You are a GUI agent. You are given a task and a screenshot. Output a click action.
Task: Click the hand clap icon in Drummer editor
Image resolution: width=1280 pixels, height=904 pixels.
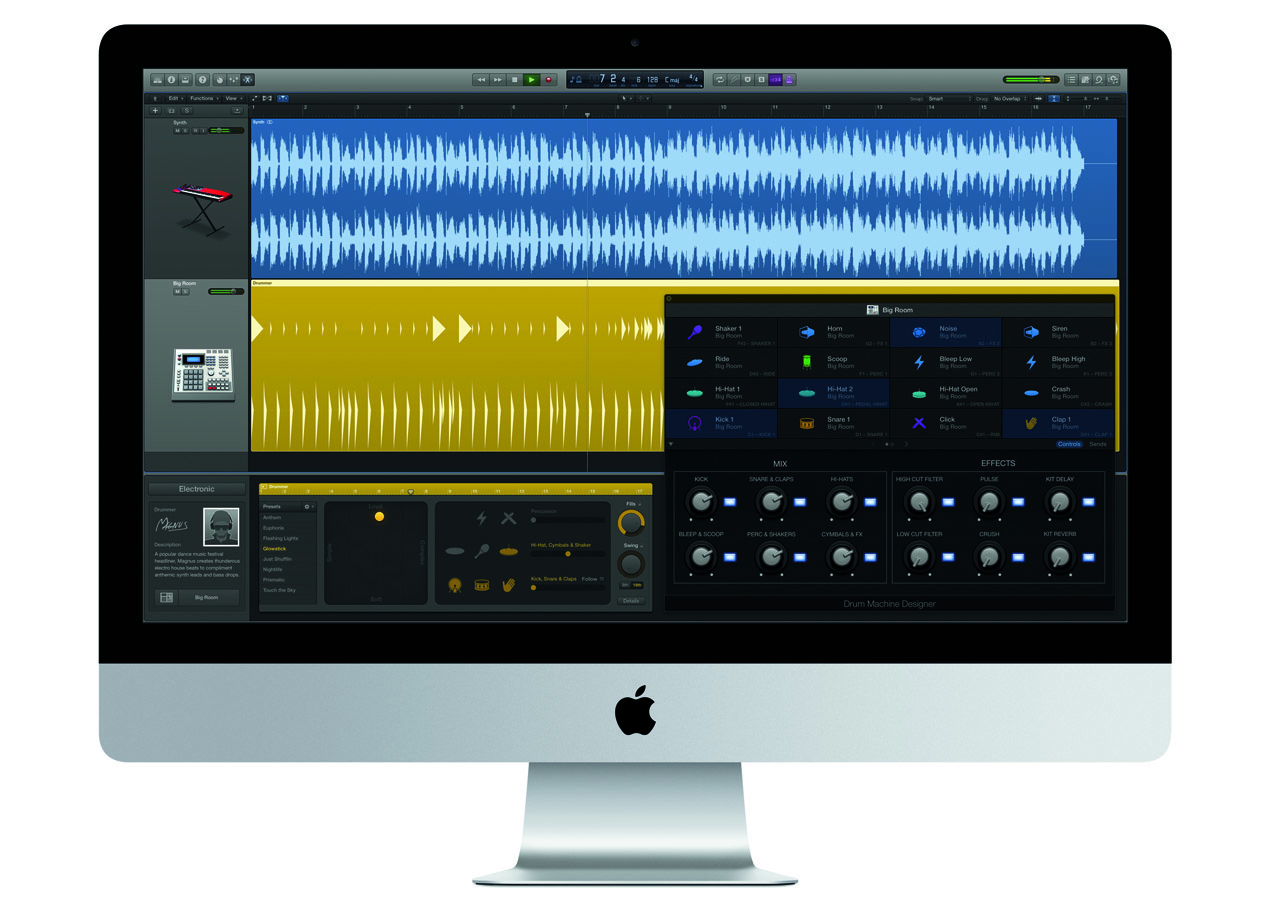[509, 585]
